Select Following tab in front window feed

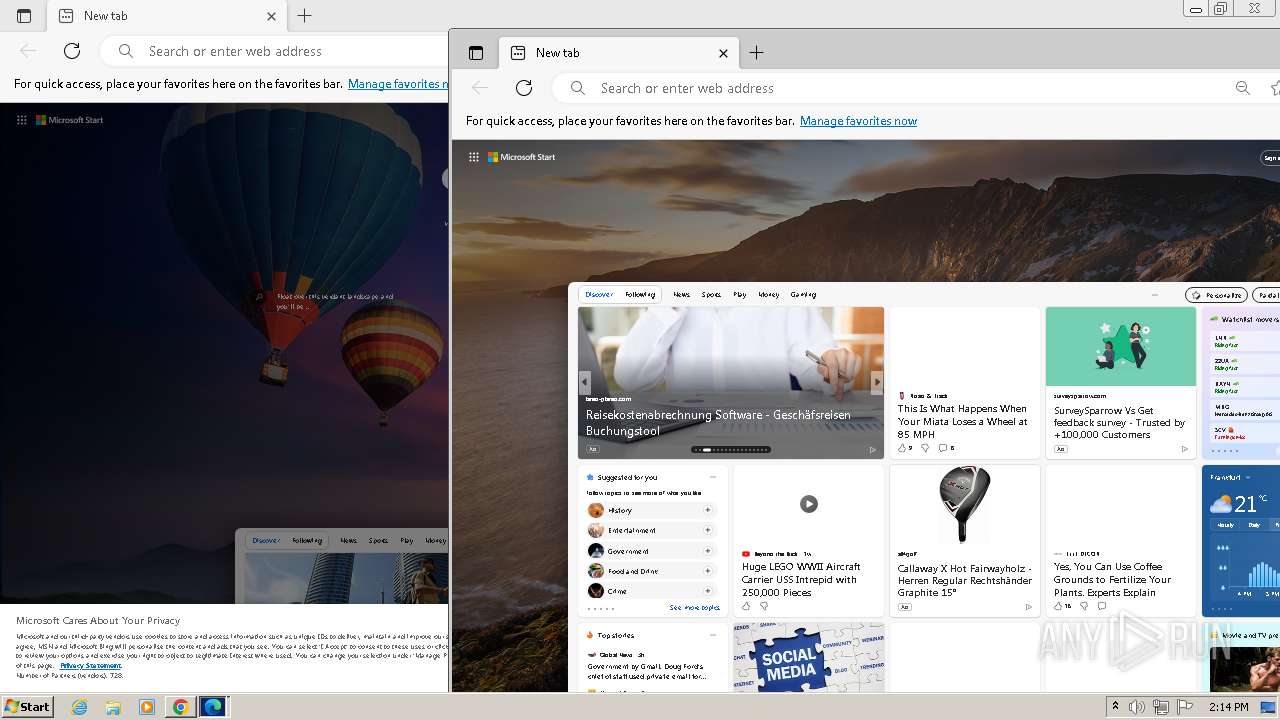pyautogui.click(x=640, y=295)
